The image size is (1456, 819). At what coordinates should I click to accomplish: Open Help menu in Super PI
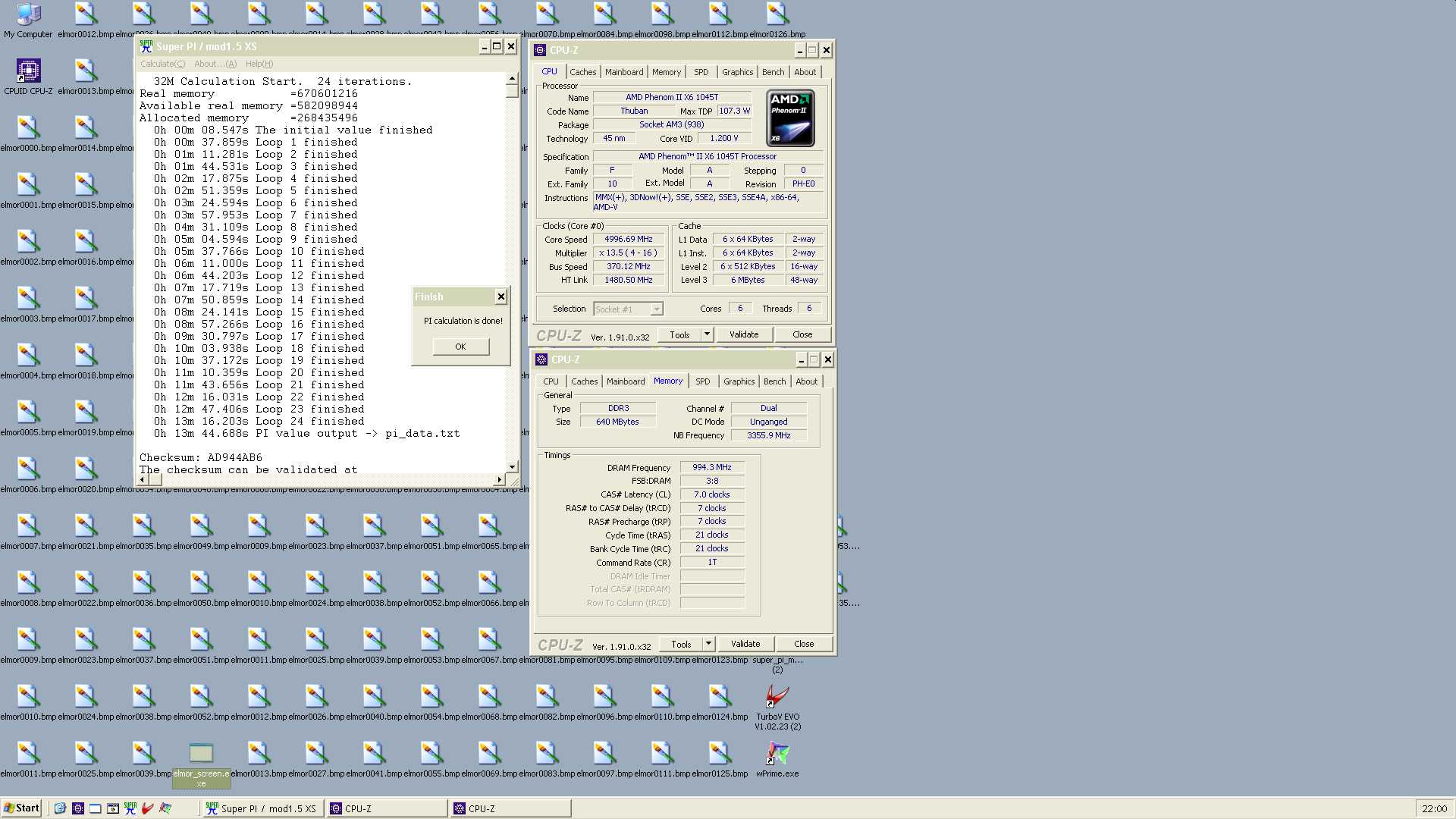pos(259,64)
